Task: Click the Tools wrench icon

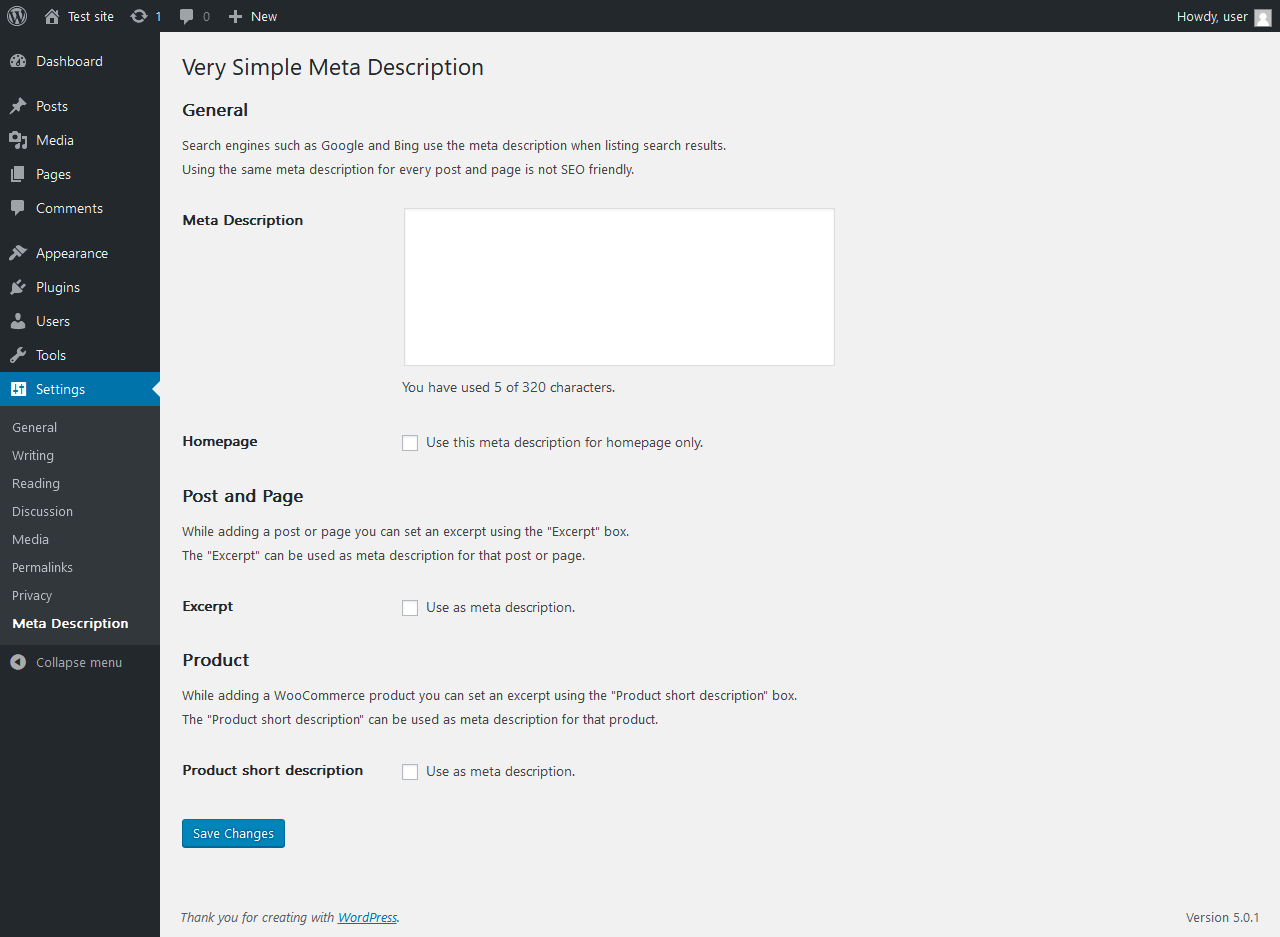Action: (18, 355)
